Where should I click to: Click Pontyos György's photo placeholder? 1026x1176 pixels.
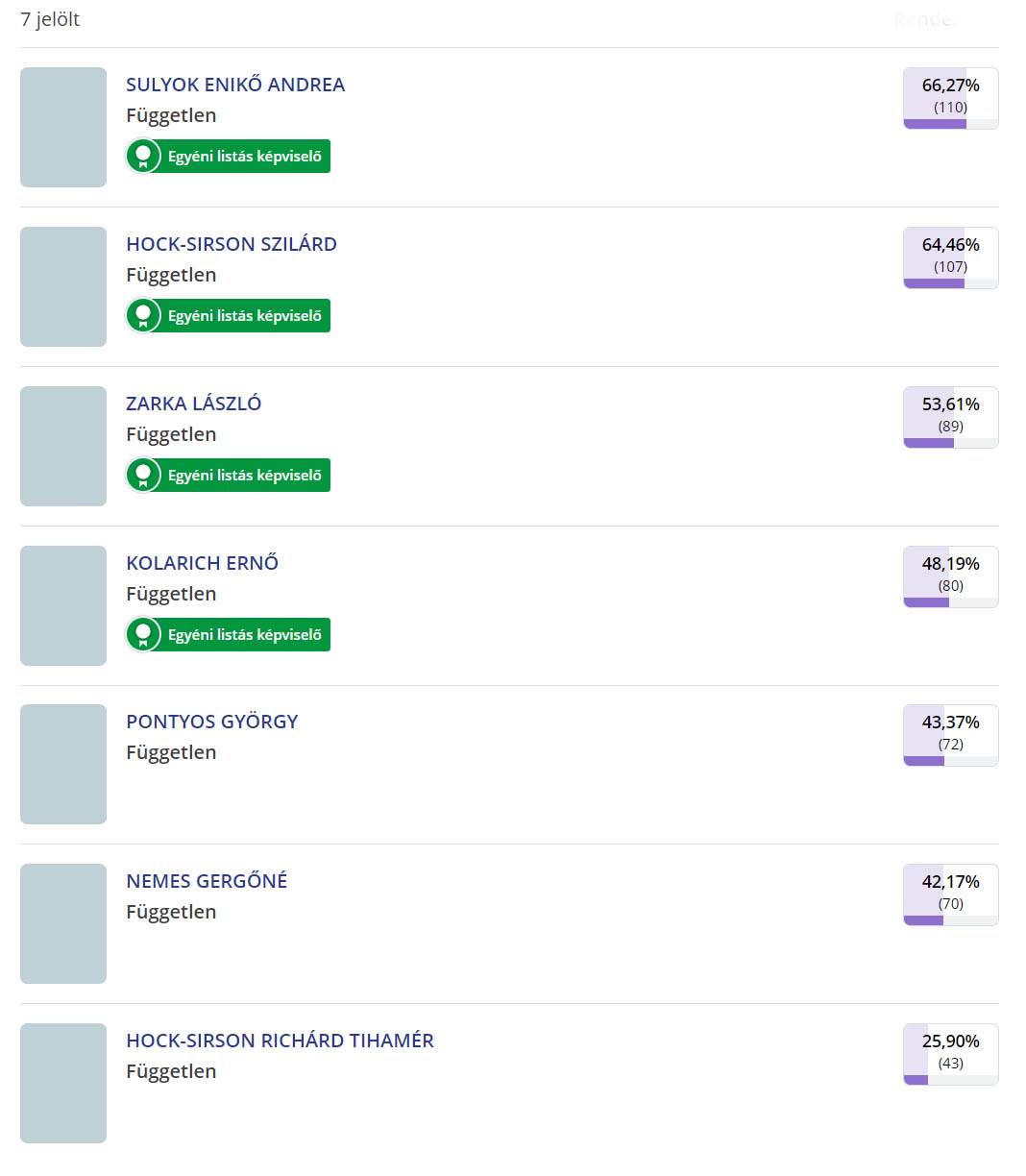point(63,764)
